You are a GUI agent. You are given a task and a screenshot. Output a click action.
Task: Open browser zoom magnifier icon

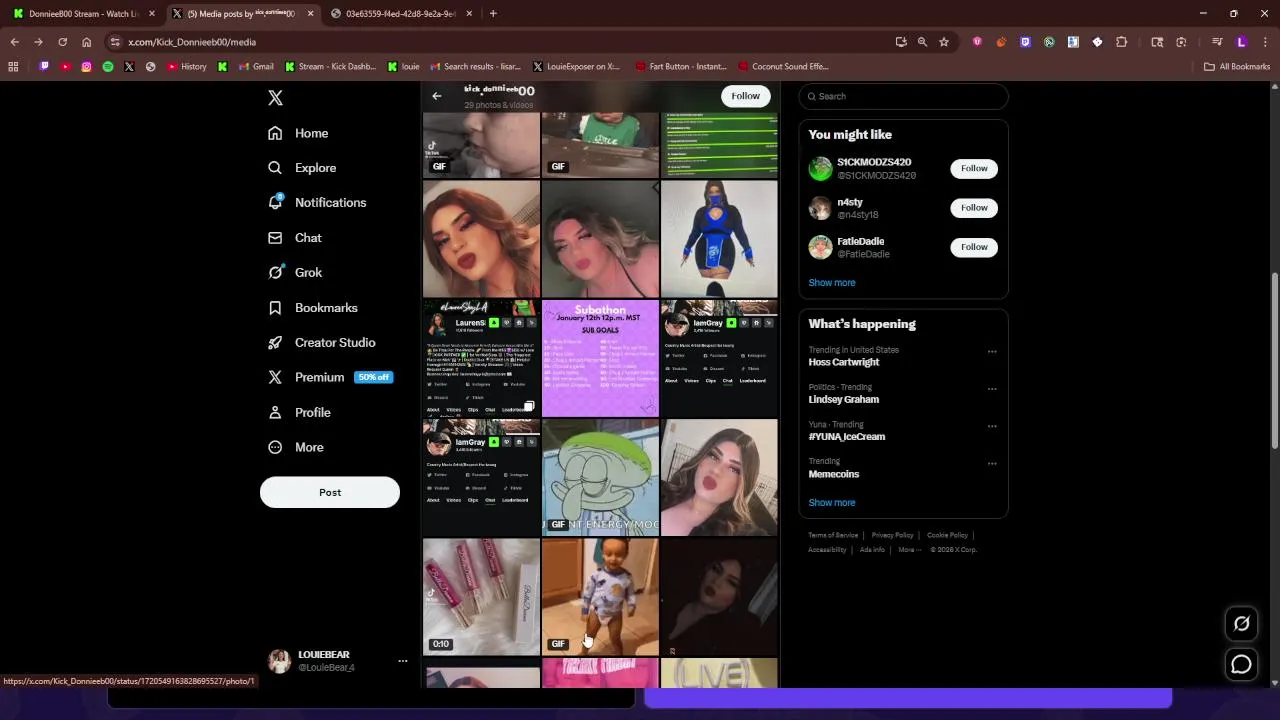[x=922, y=42]
